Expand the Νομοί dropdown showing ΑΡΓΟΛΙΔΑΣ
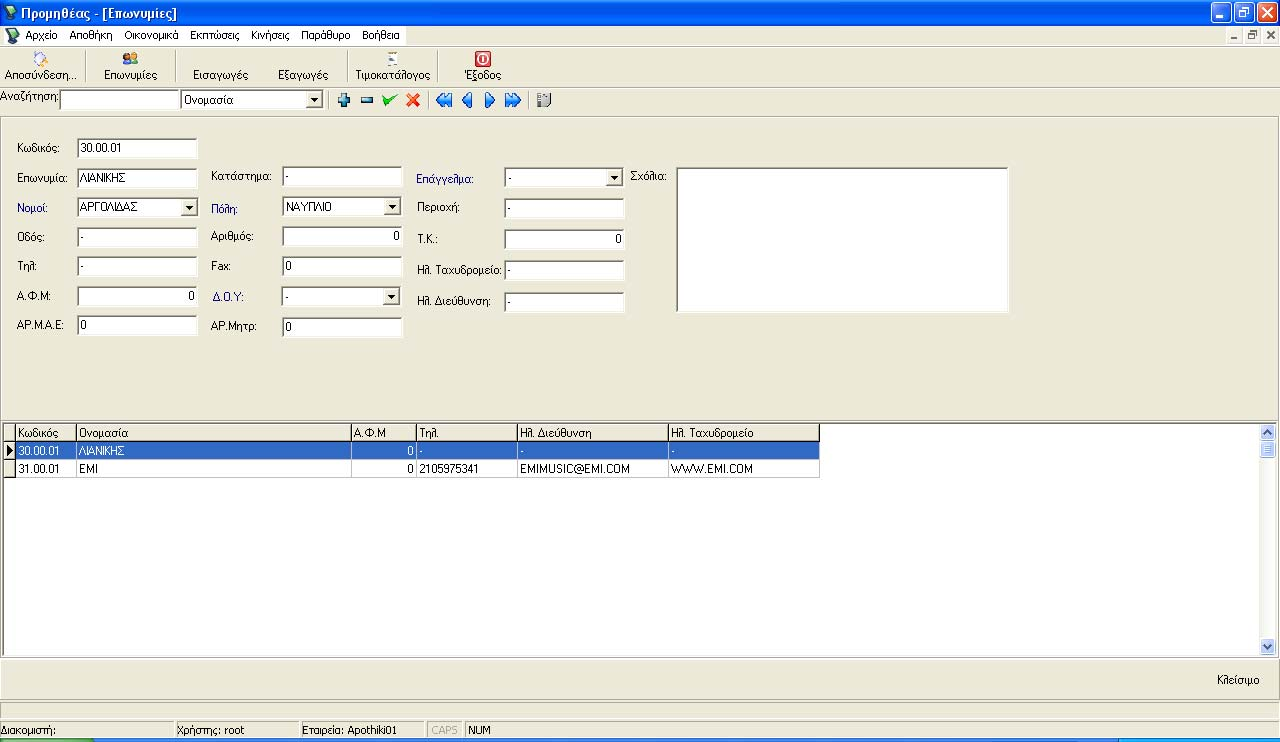This screenshot has width=1280, height=742. point(189,208)
